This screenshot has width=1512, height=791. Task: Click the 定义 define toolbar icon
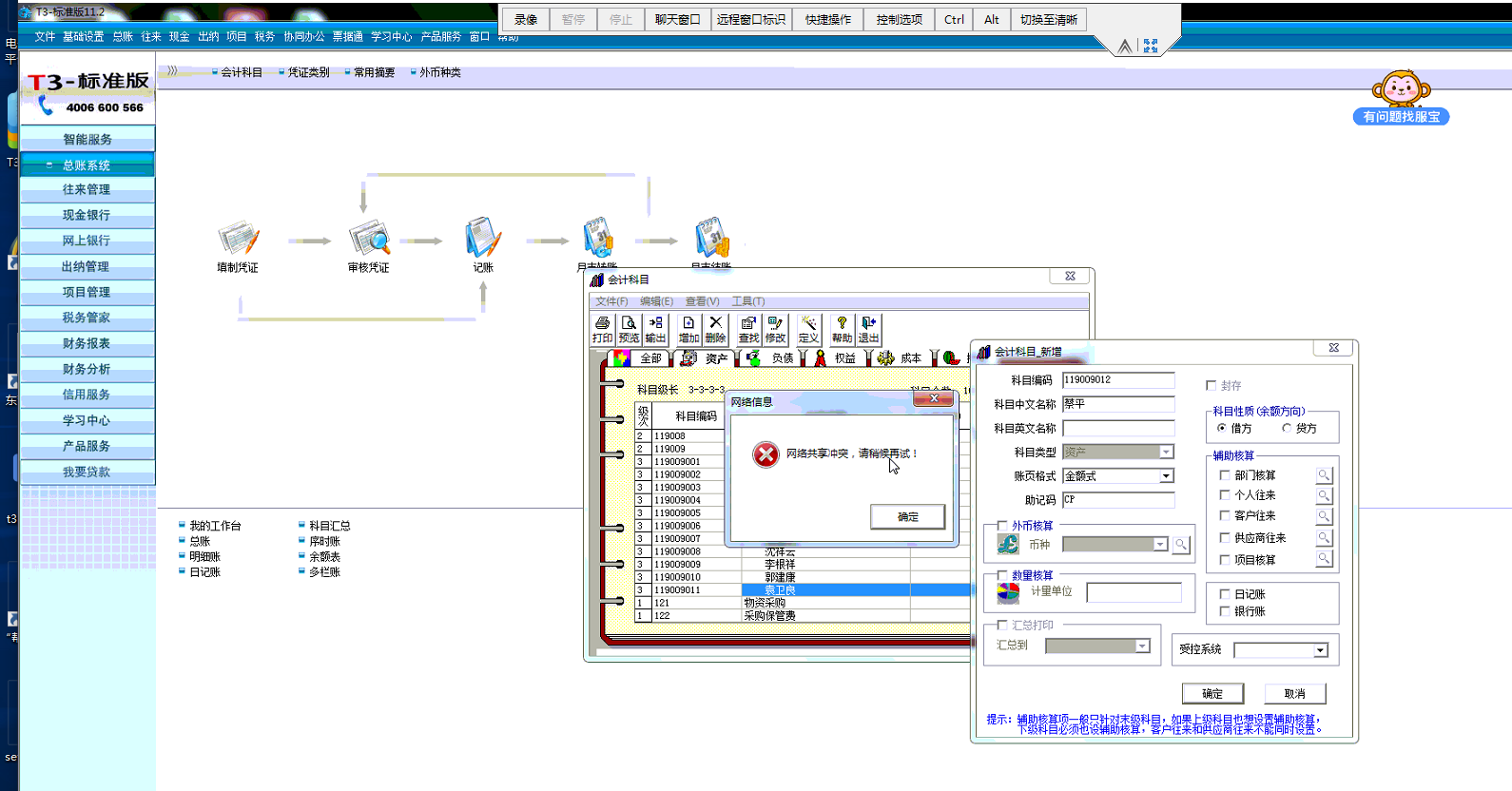808,329
